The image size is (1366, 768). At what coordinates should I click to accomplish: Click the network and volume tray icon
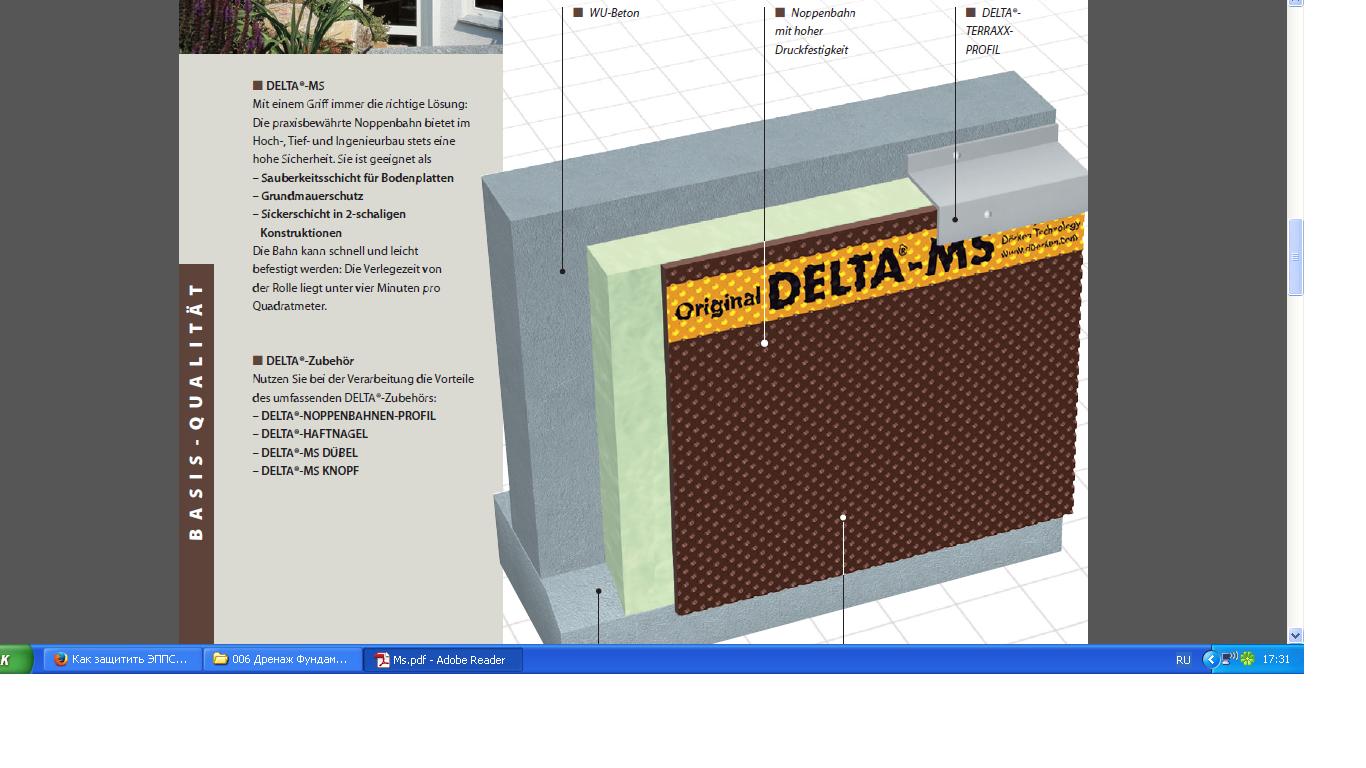coord(1230,659)
